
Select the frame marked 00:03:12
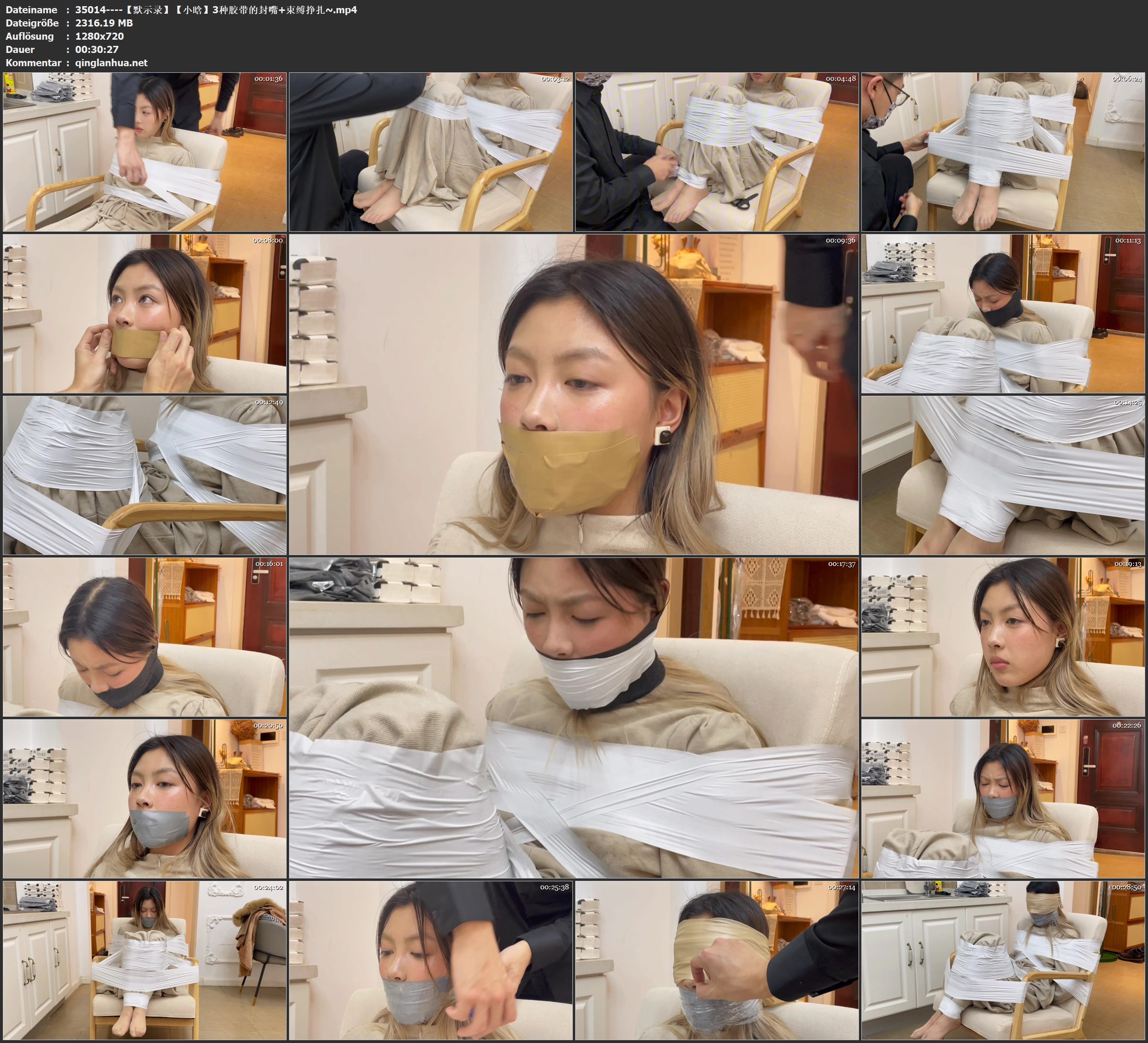point(430,152)
